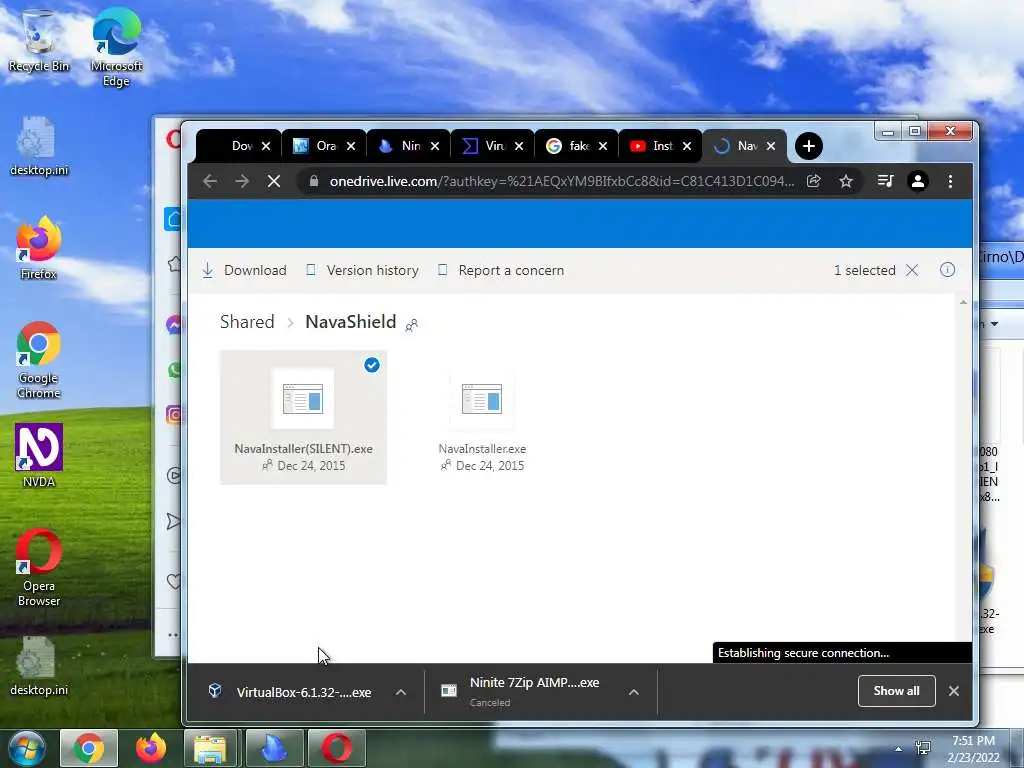The height and width of the screenshot is (768, 1024).
Task: Open the Chrome profile avatar
Action: pyautogui.click(x=918, y=181)
